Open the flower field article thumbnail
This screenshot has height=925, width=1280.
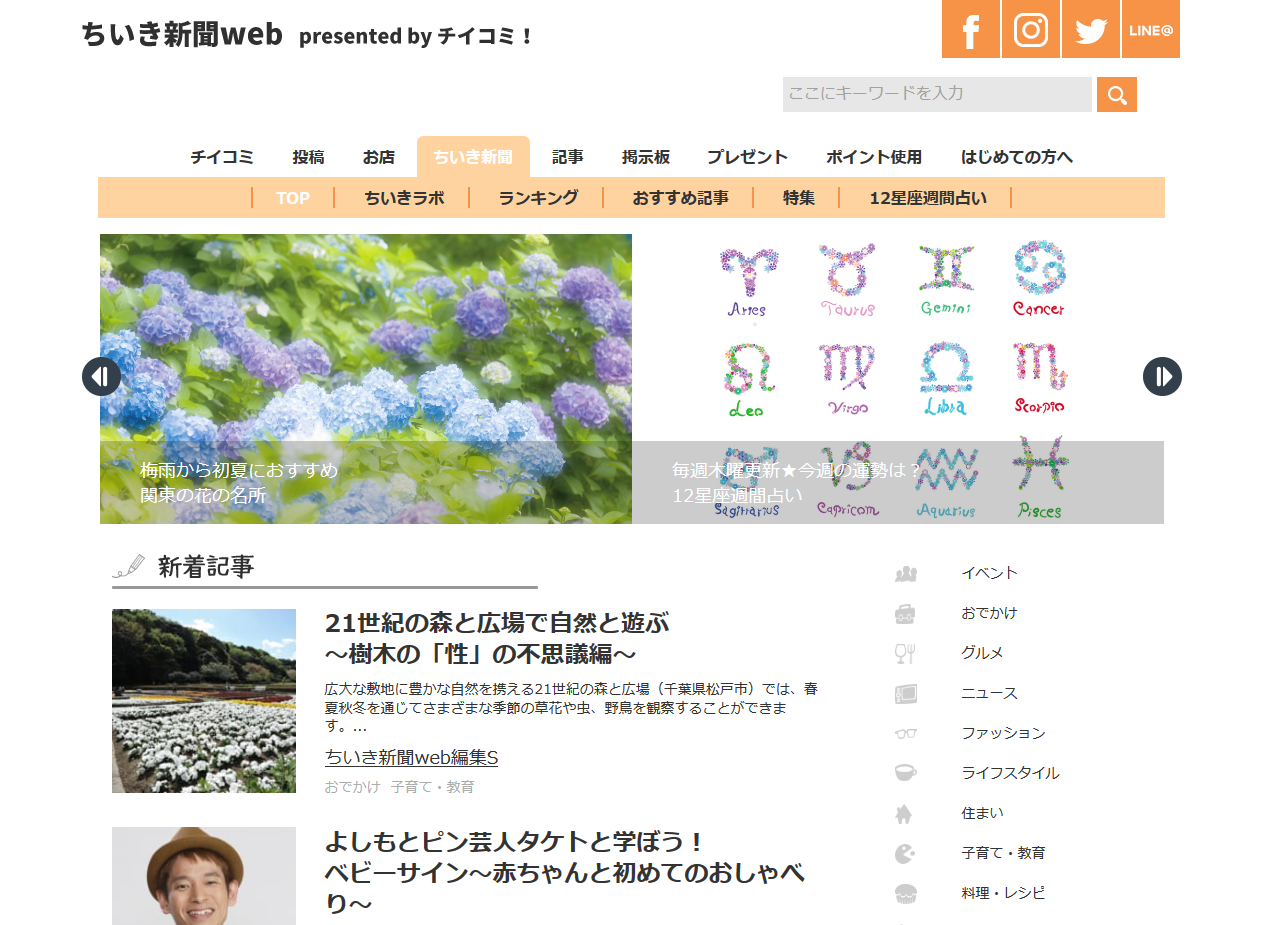[204, 701]
